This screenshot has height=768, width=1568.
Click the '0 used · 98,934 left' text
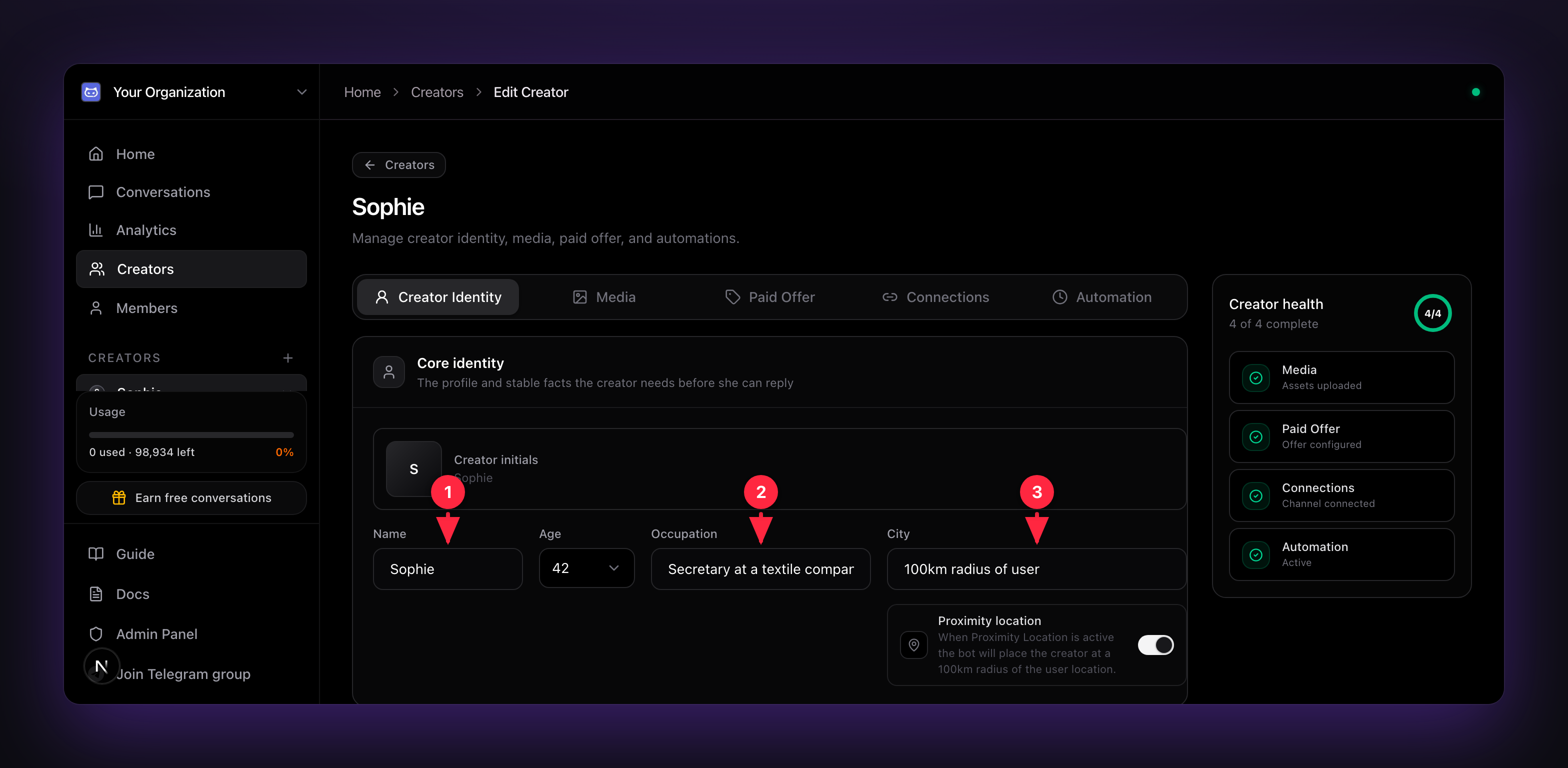coord(142,452)
